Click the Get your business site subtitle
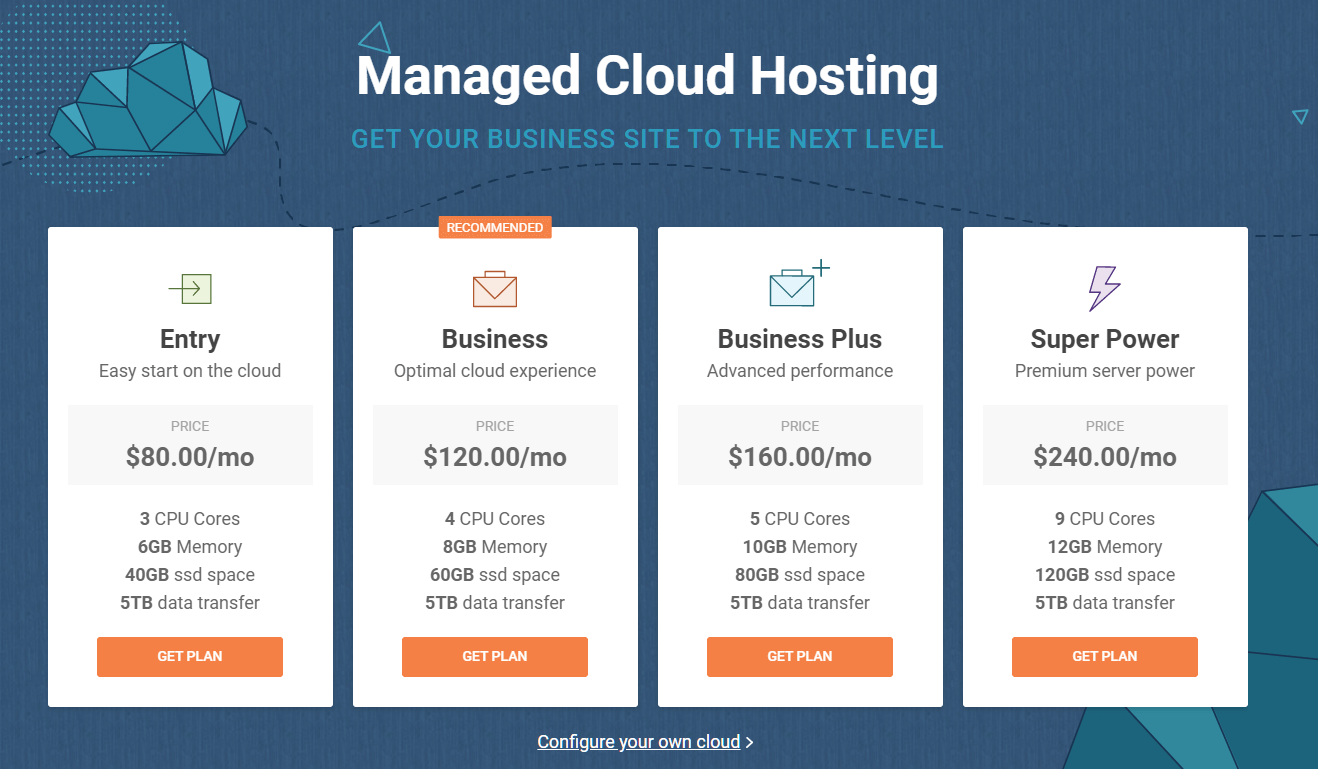The width and height of the screenshot is (1318, 769). point(647,139)
